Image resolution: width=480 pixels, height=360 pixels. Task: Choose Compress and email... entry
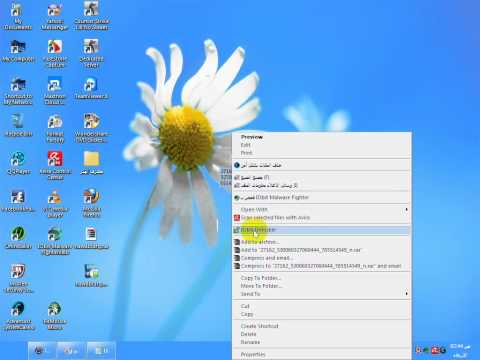(321, 258)
